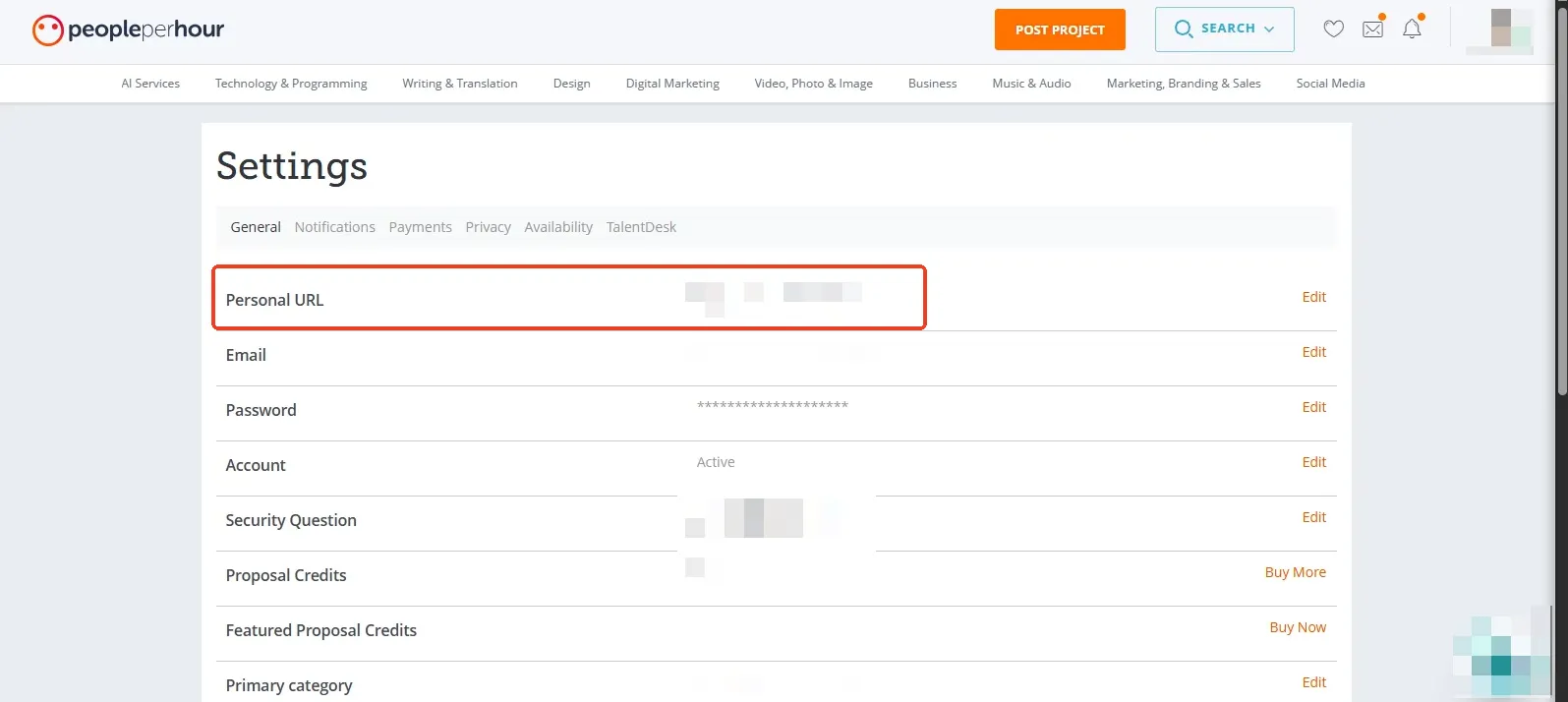The width and height of the screenshot is (1568, 702).
Task: Open the favorites heart icon
Action: [1333, 29]
